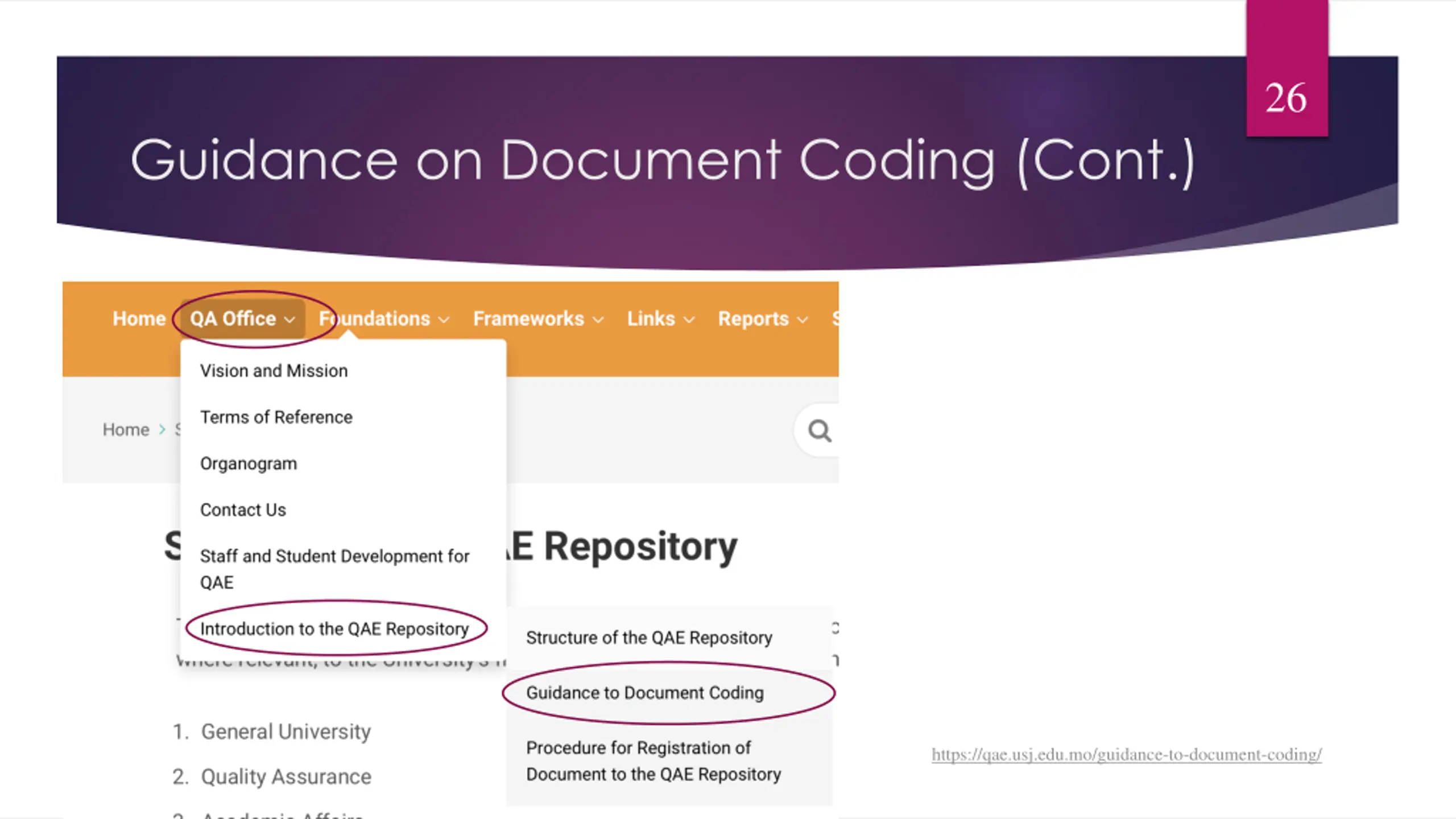Screen dimensions: 1456x819
Task: Expand the Links dropdown menu
Action: [660, 318]
